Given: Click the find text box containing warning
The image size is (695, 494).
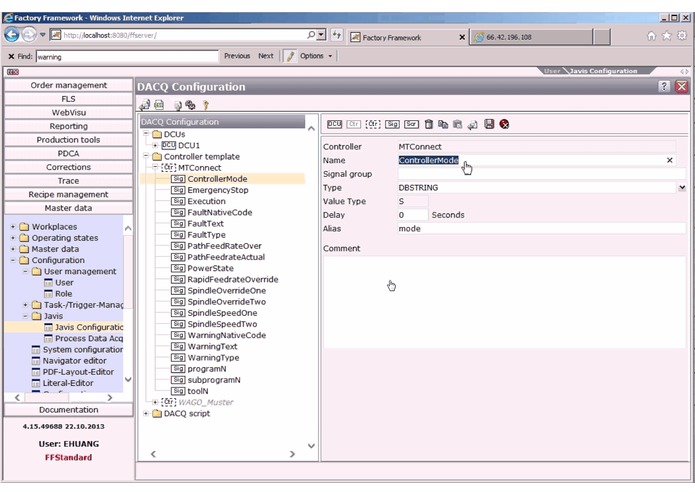Looking at the screenshot, I should 127,57.
